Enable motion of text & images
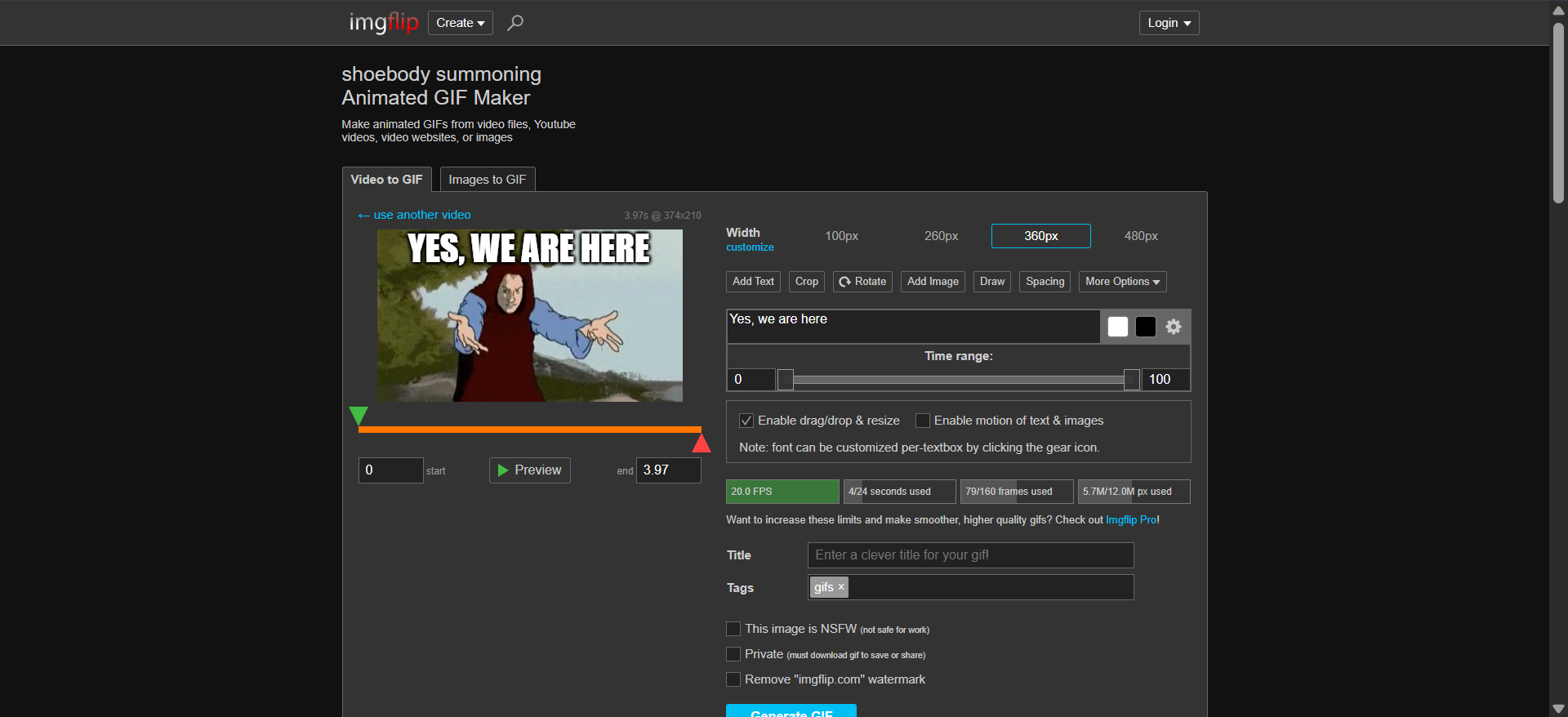 pyautogui.click(x=923, y=421)
